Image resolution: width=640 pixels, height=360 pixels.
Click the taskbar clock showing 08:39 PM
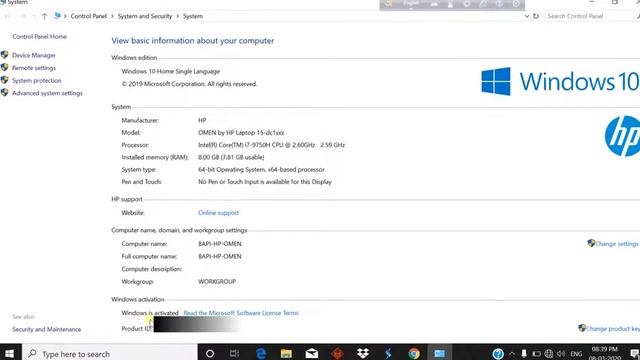[604, 353]
